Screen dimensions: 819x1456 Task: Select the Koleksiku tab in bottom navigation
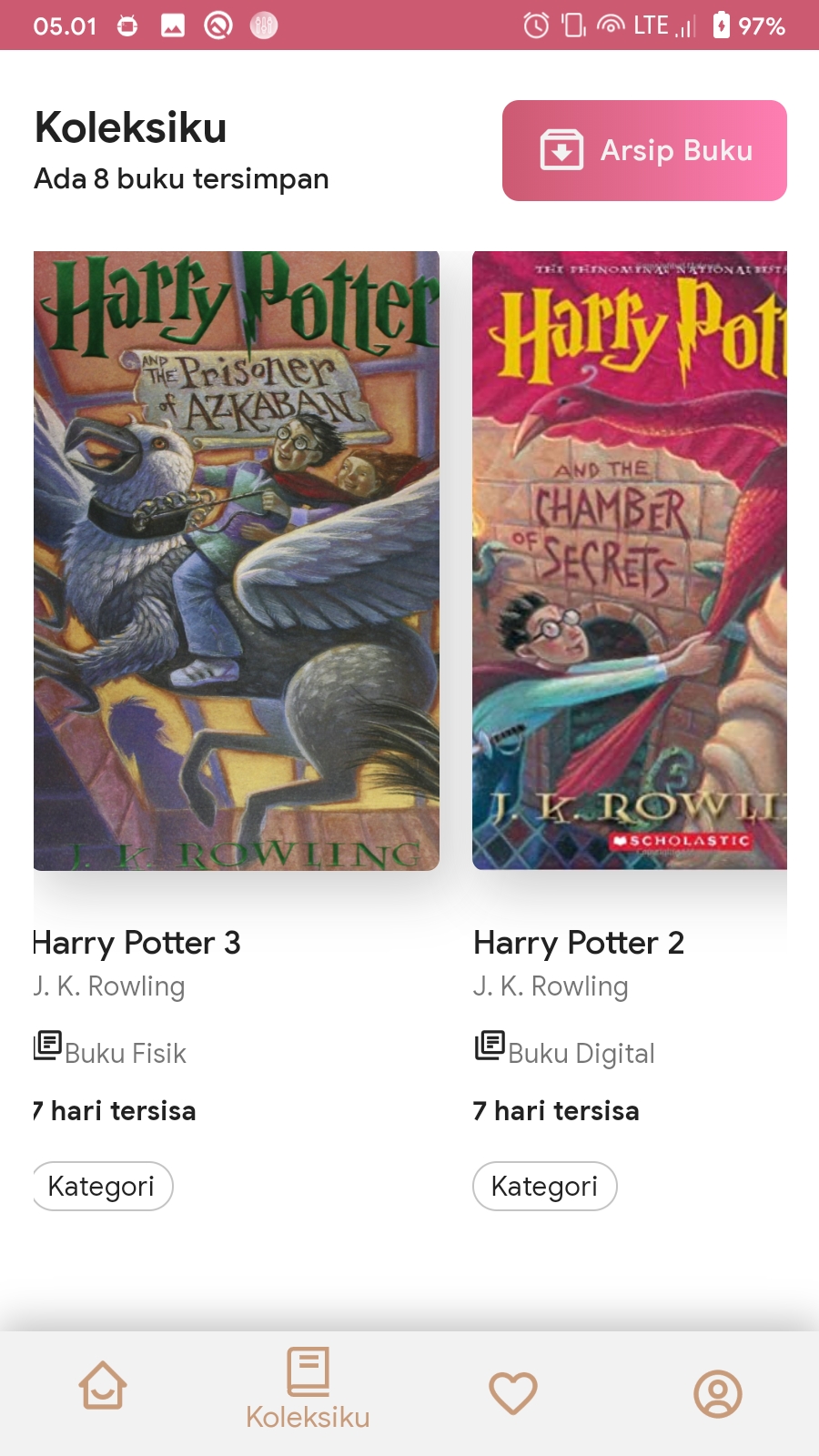[x=308, y=1390]
